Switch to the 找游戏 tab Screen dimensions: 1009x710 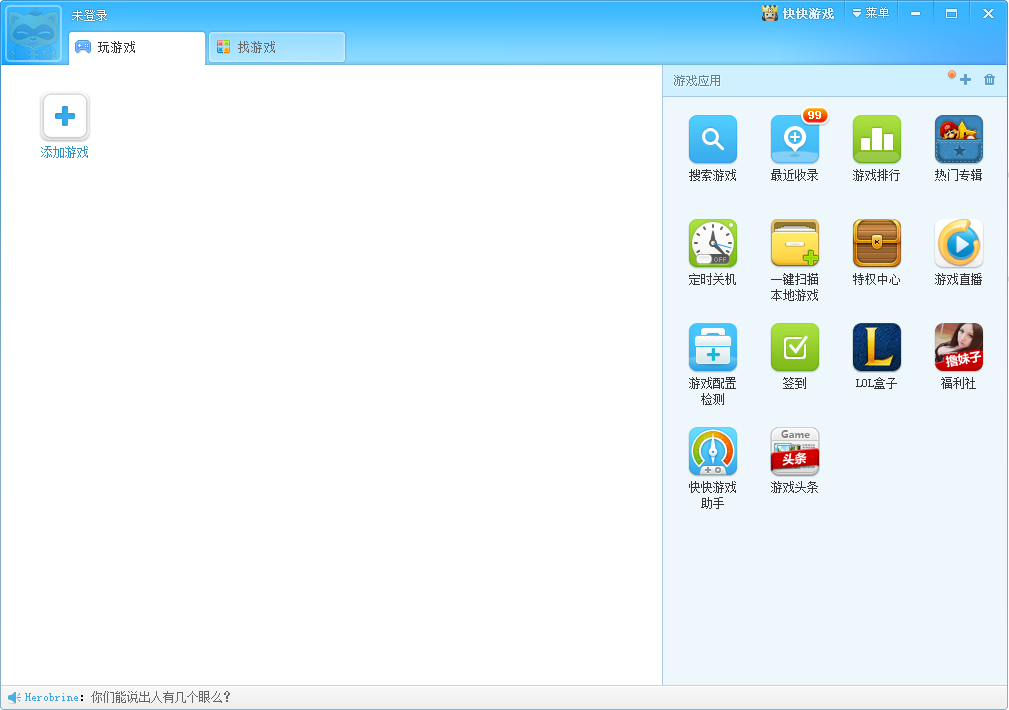tap(277, 47)
